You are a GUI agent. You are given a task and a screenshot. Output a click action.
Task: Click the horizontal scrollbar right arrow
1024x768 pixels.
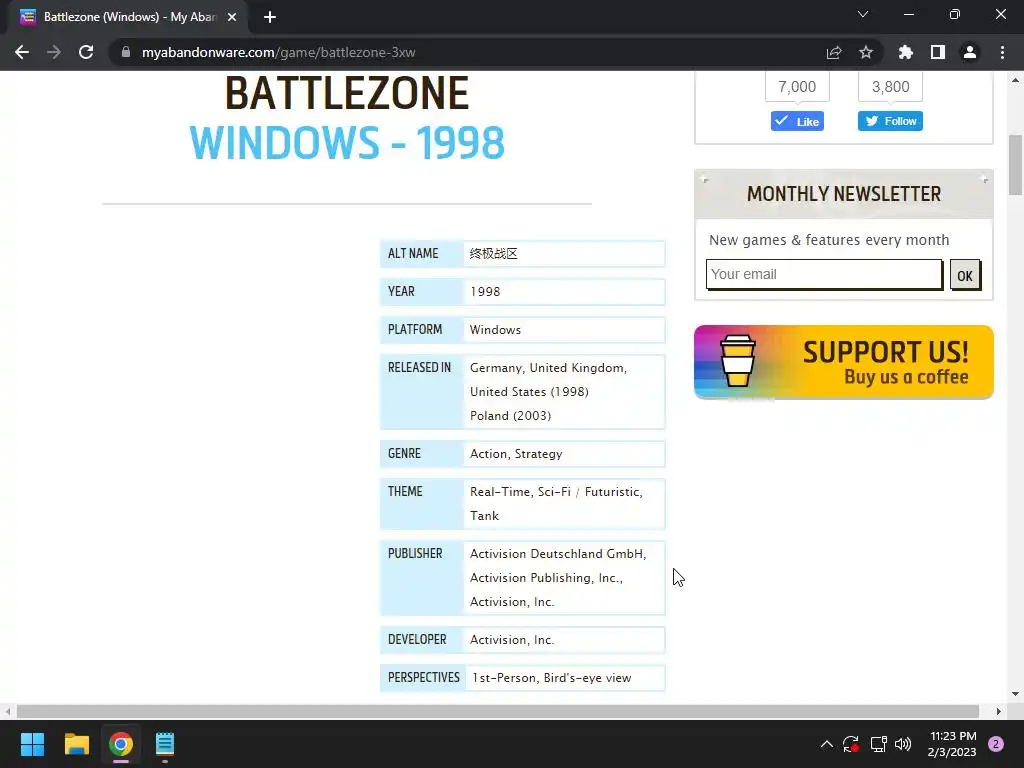tap(999, 711)
